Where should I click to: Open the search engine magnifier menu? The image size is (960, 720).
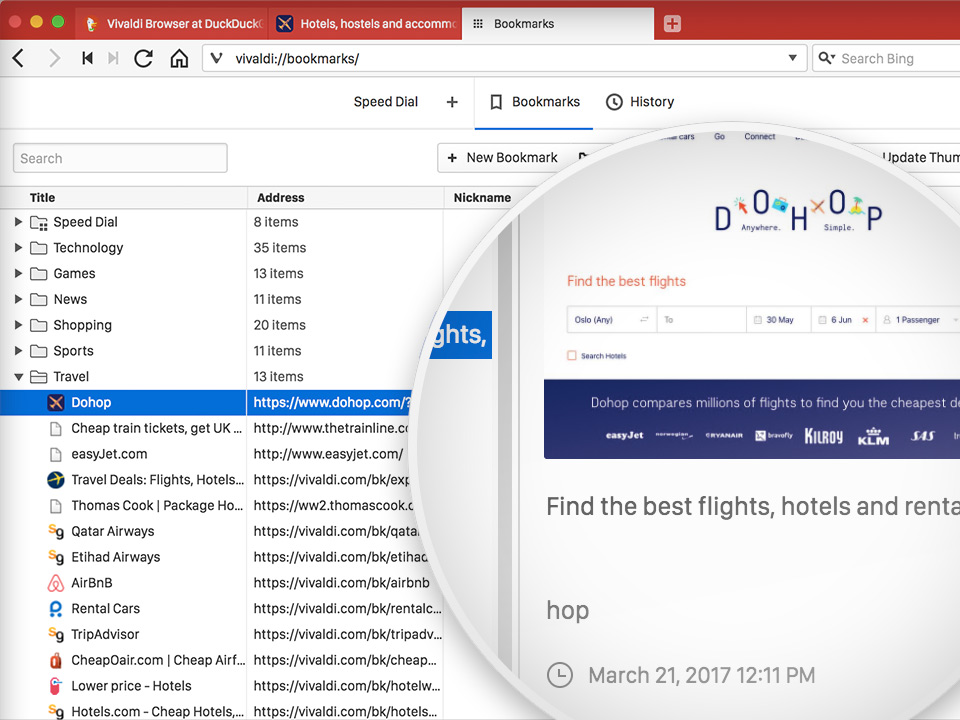[827, 58]
